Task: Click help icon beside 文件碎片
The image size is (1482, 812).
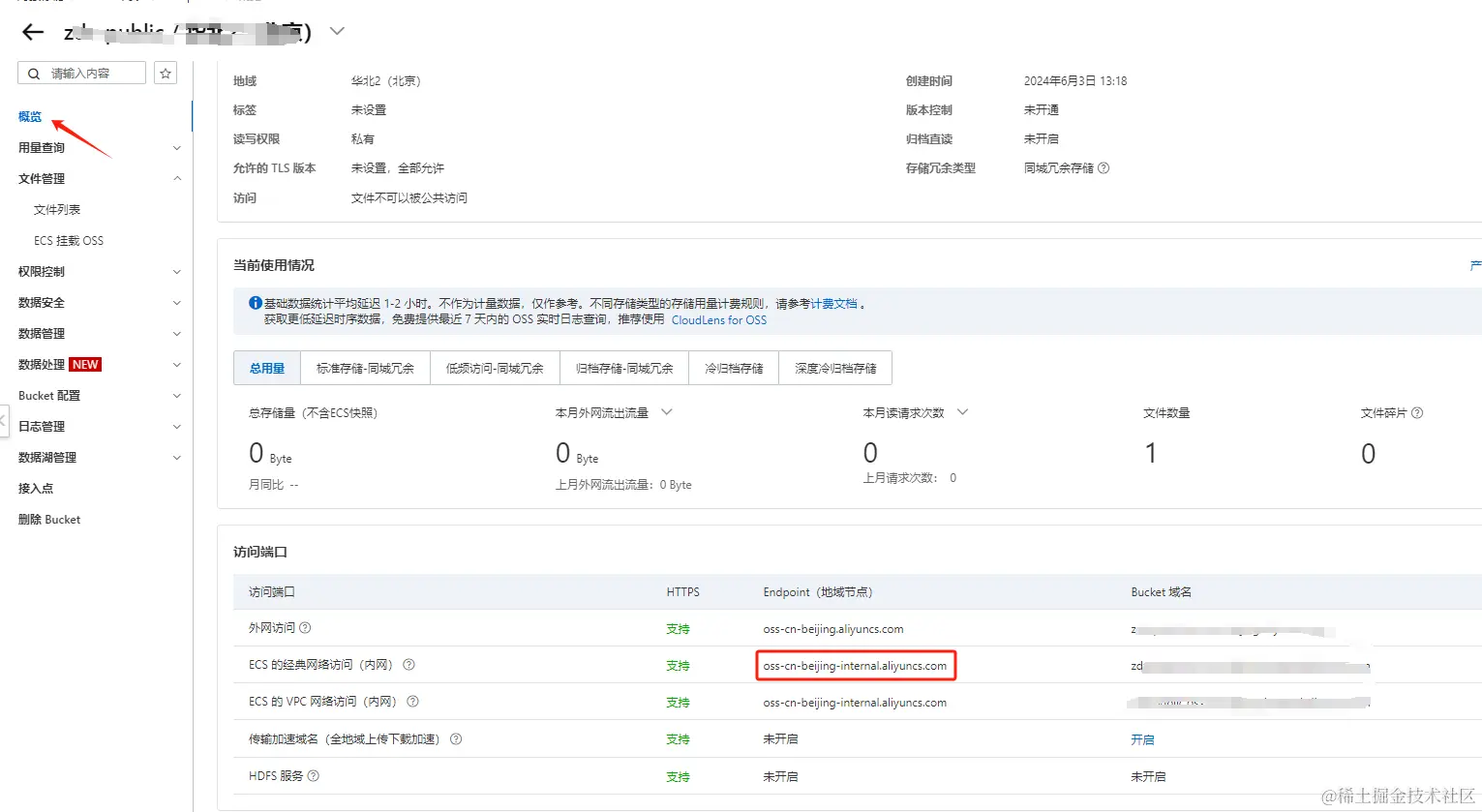Action: [1417, 413]
